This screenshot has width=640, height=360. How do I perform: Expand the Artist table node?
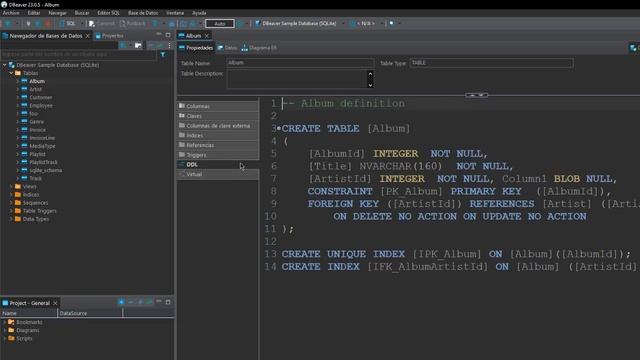pos(18,89)
